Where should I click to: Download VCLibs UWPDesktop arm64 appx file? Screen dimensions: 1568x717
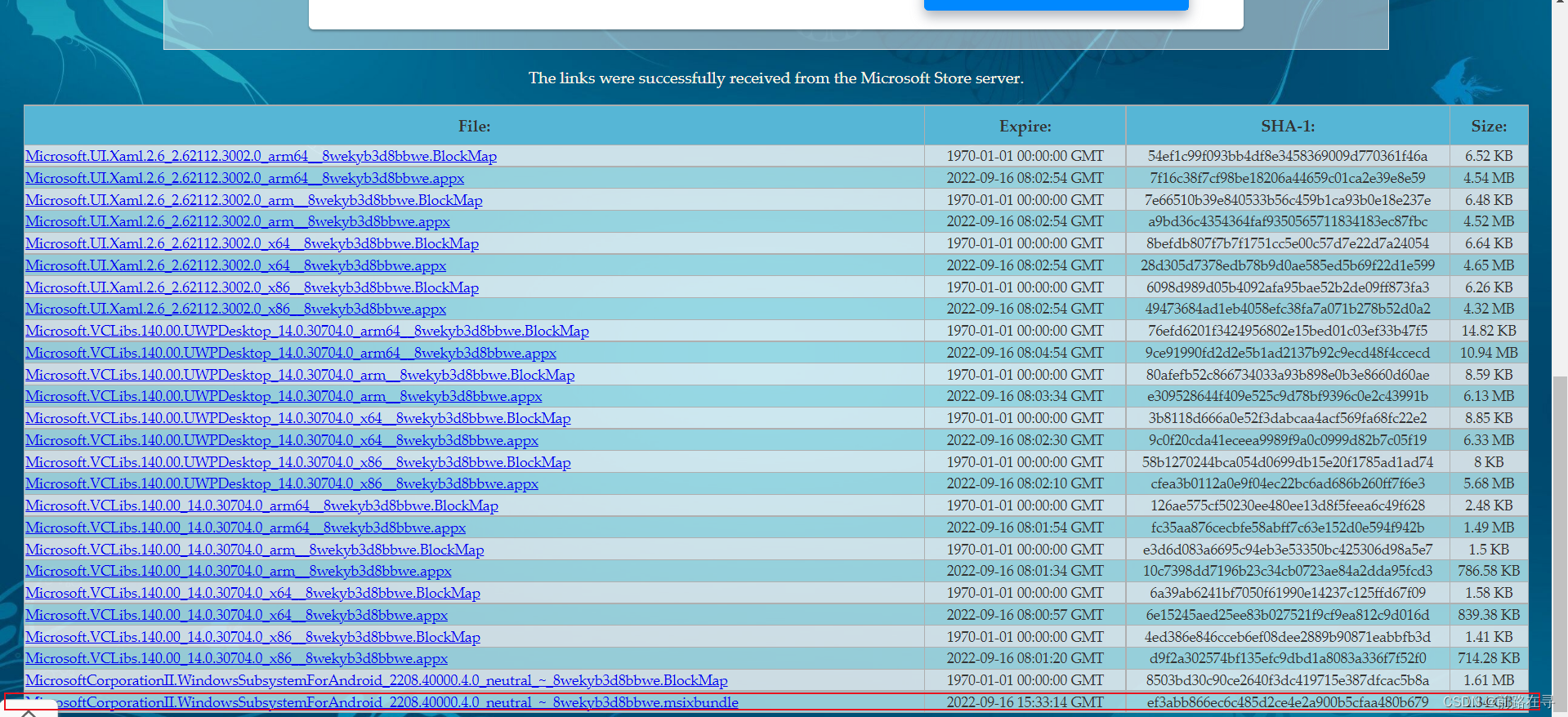(290, 353)
